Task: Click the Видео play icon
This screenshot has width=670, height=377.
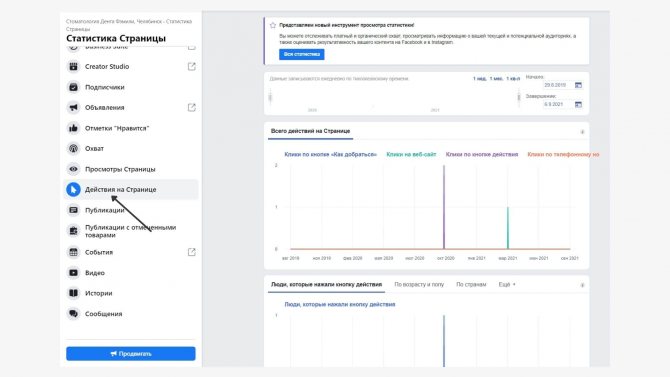Action: click(x=73, y=273)
